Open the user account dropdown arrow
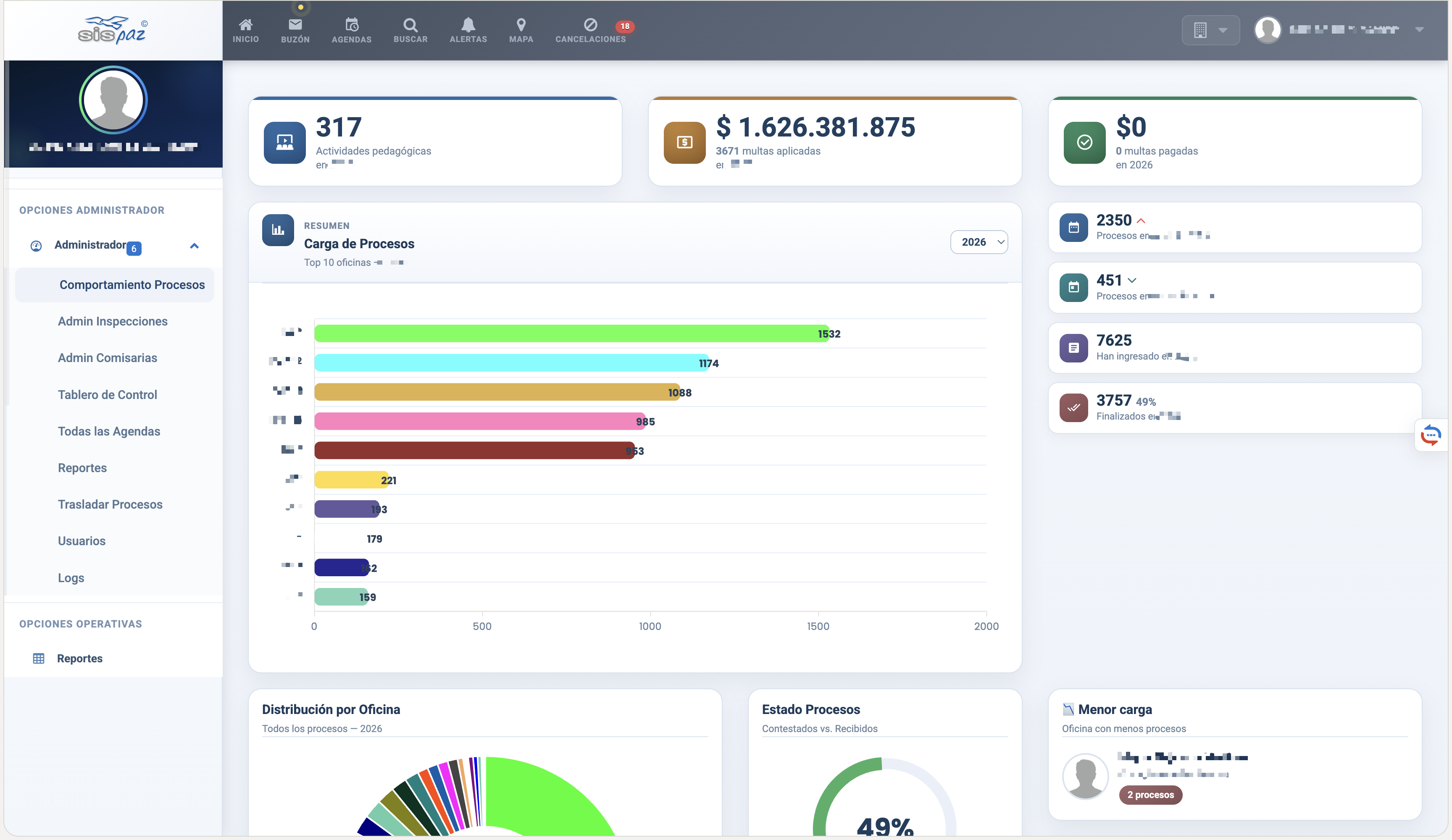Screen dimensions: 1452x840 coord(1419,29)
